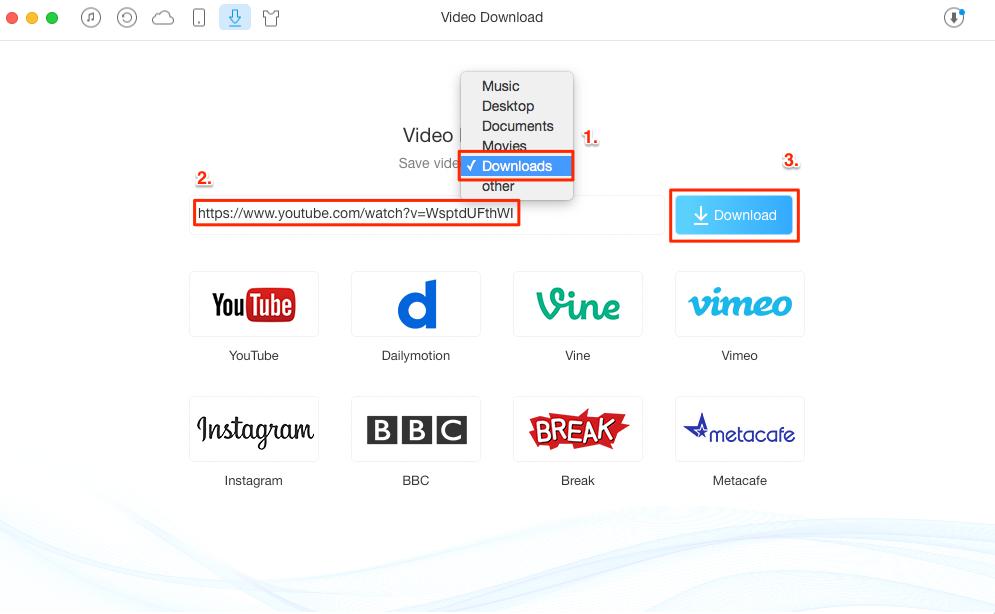Click the YouTube text label
Screen dimensions: 995x614
tap(254, 356)
